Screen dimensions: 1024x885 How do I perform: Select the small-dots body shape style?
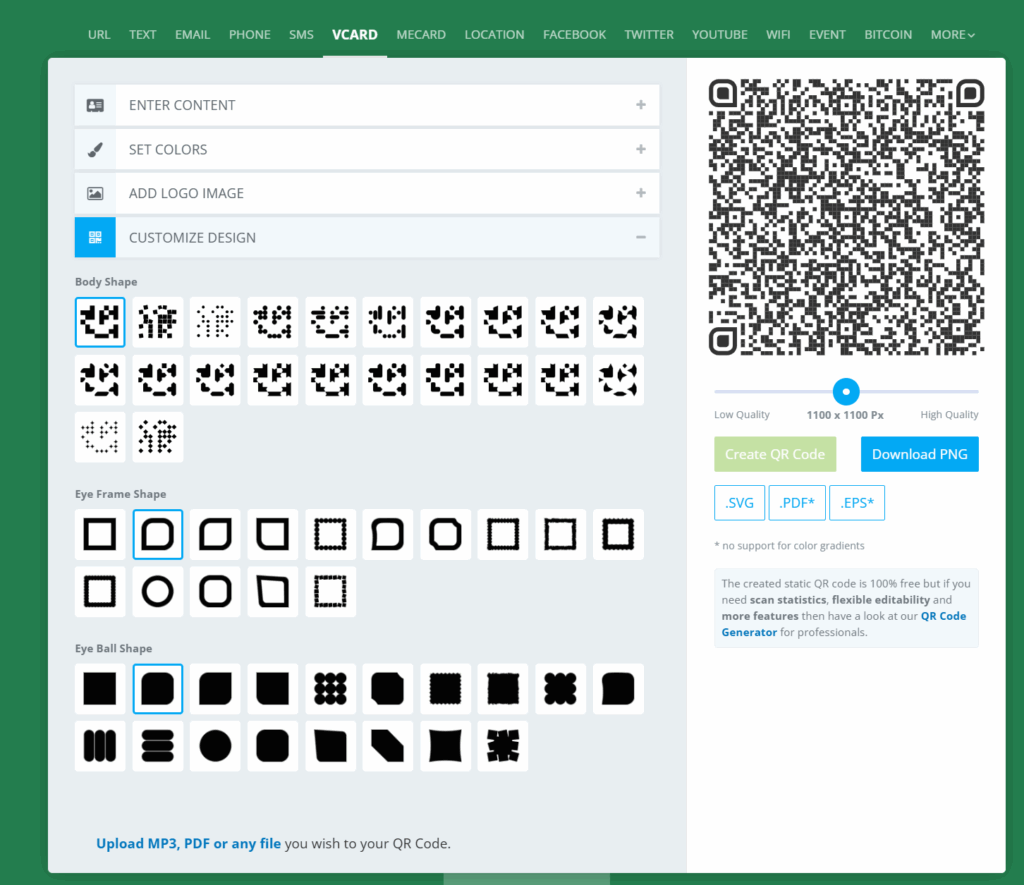pyautogui.click(x=215, y=322)
